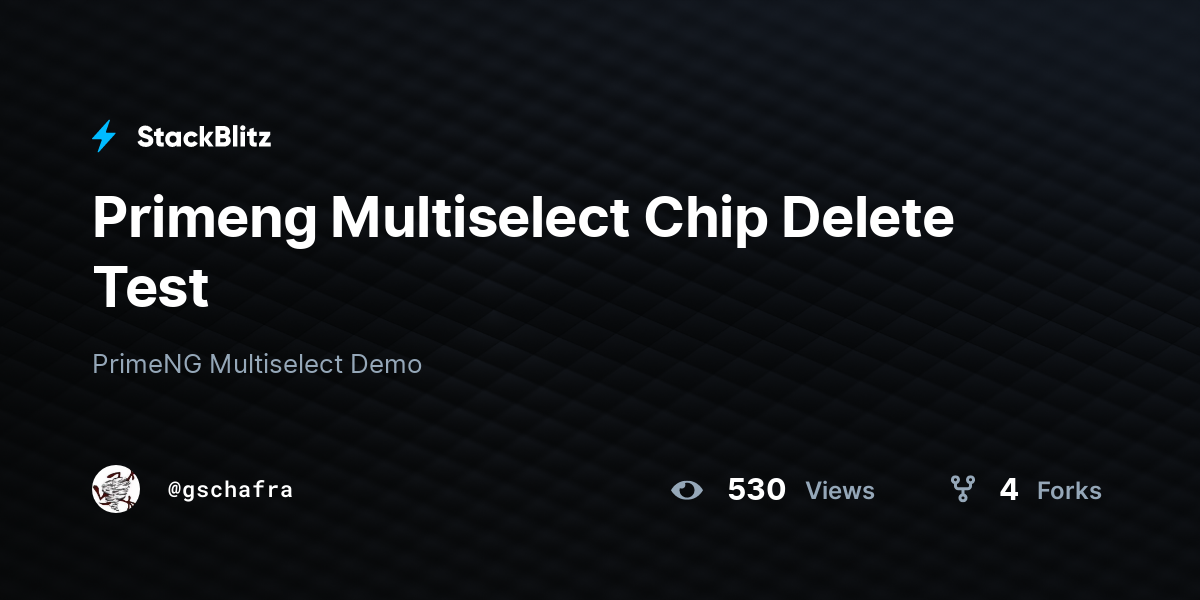The image size is (1200, 600).
Task: Click the 4 forks count
Action: click(x=1009, y=490)
